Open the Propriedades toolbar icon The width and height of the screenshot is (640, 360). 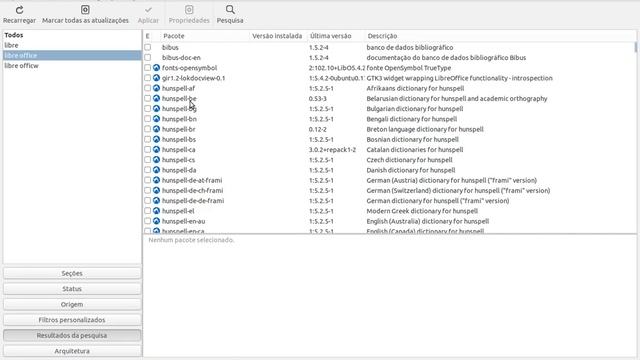[x=189, y=10]
